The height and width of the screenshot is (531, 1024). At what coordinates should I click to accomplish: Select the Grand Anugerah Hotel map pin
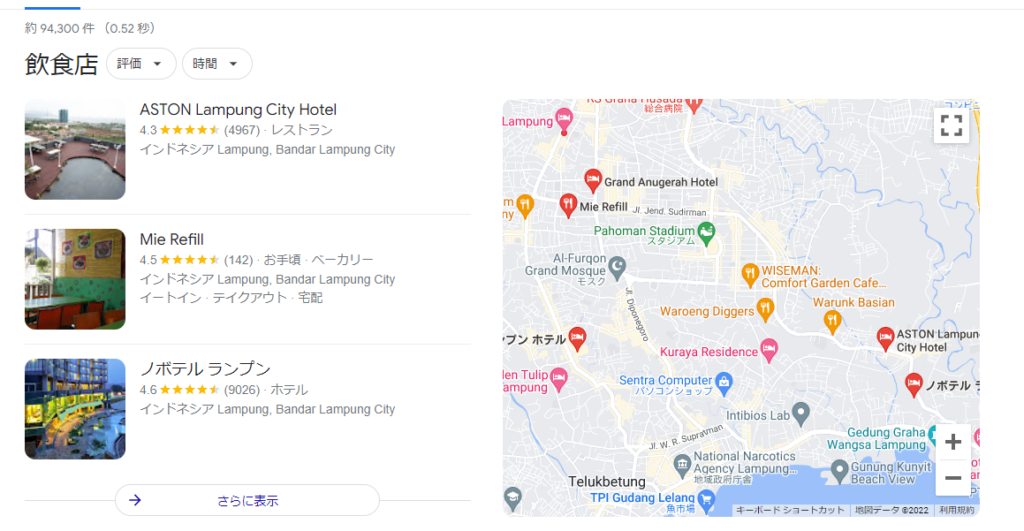point(592,180)
